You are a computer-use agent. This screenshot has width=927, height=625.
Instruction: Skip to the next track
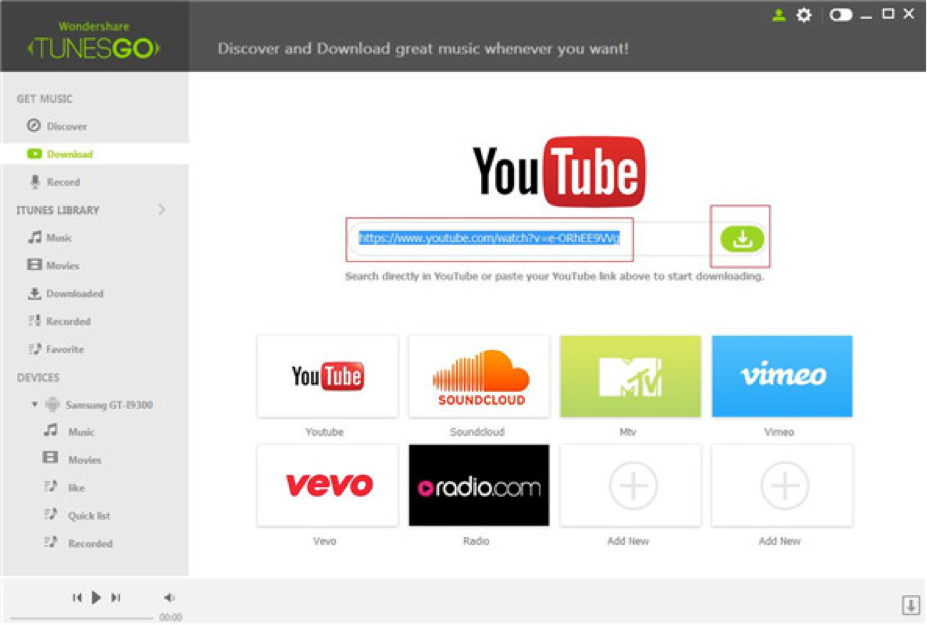[x=116, y=597]
